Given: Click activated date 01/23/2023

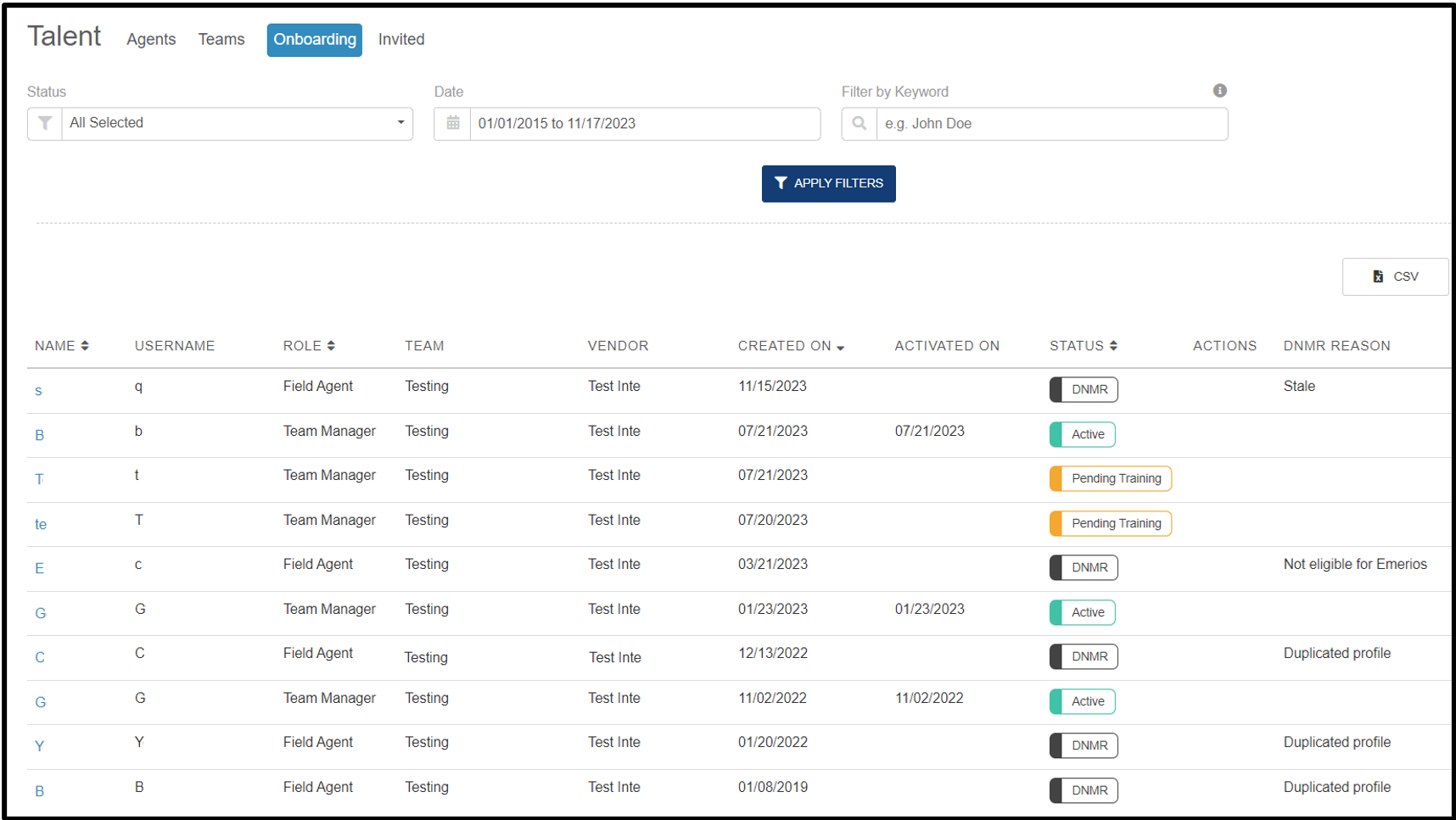Looking at the screenshot, I should point(929,610).
